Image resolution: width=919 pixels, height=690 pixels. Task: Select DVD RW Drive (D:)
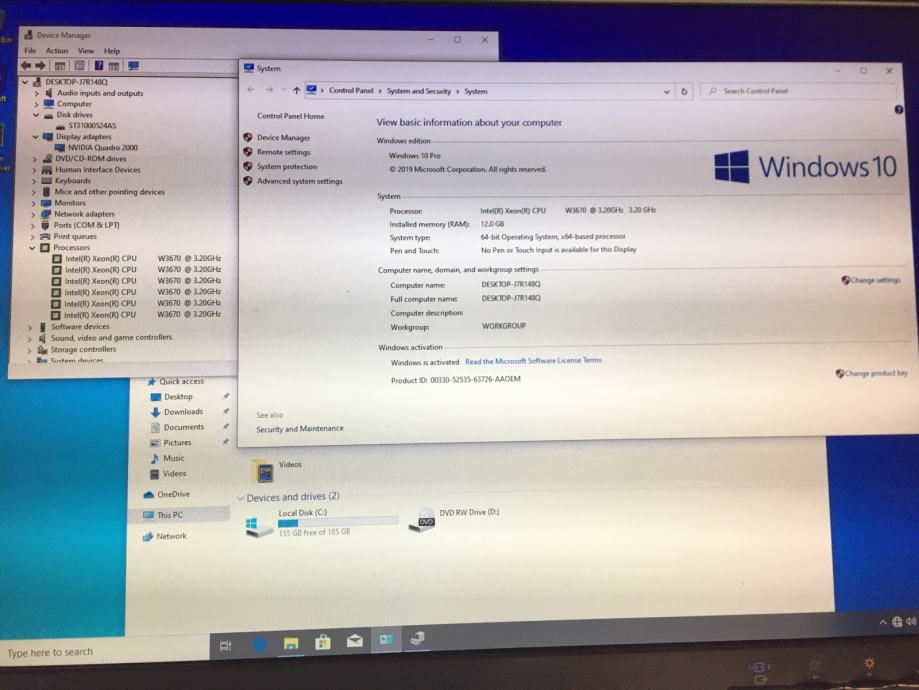454,519
